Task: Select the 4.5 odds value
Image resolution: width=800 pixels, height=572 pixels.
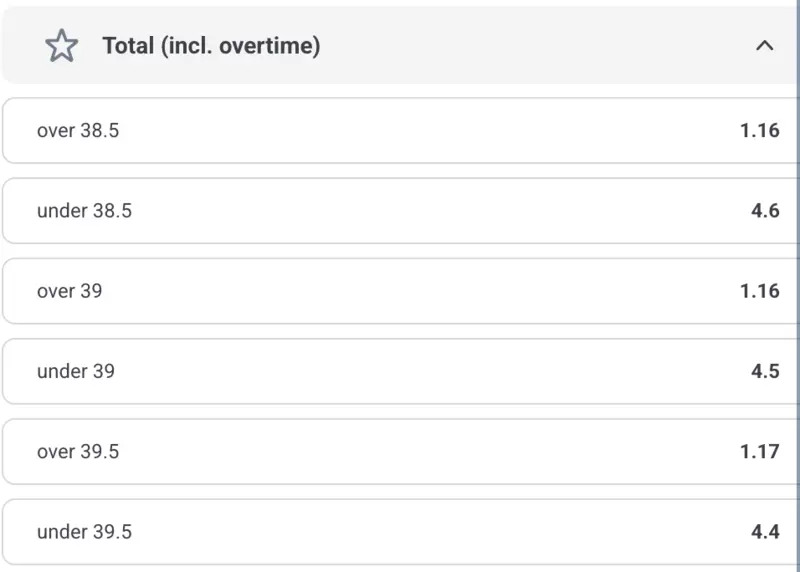Action: point(765,371)
